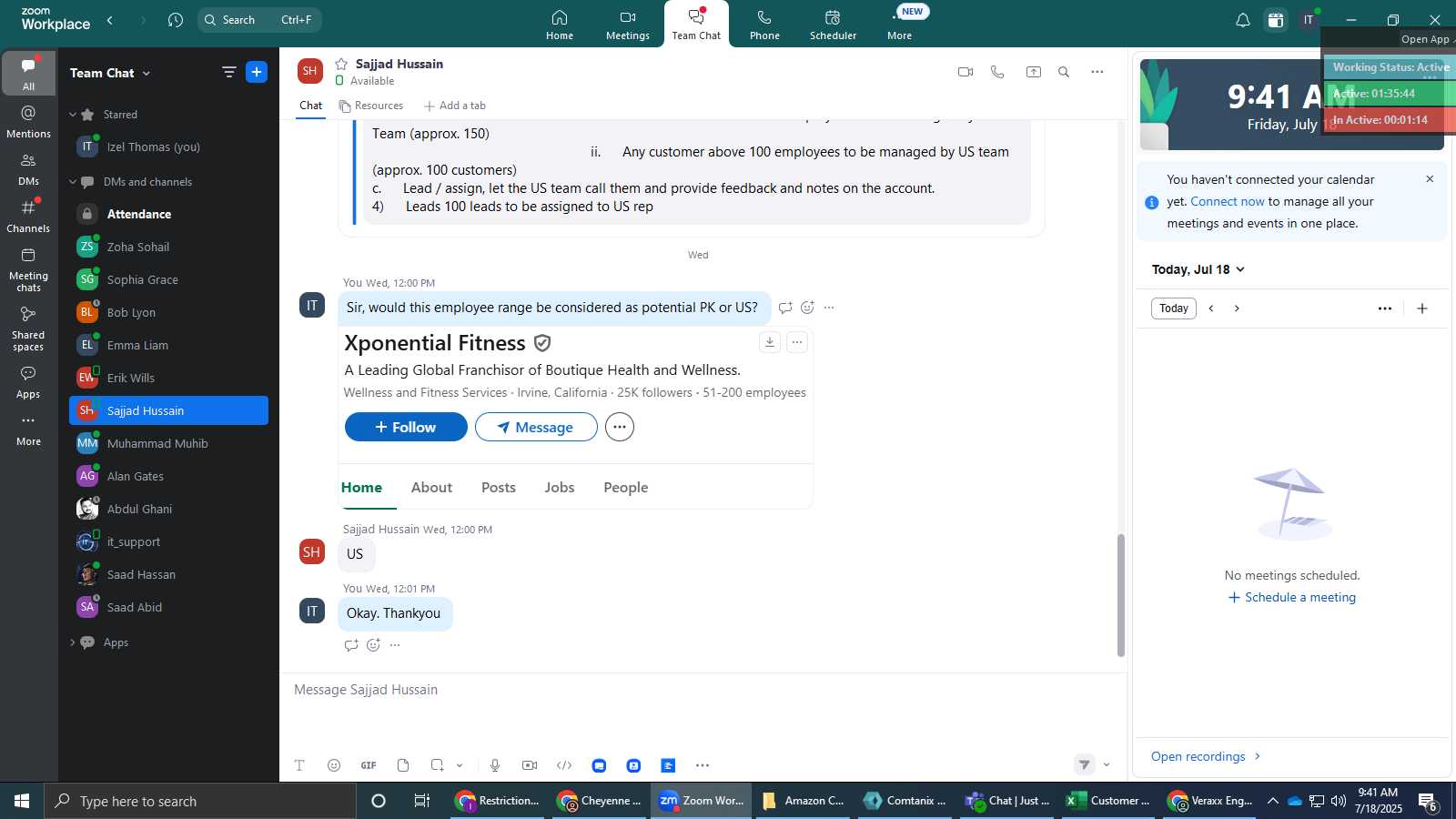Open the Home tab in top navigation
The image size is (1456, 819).
click(x=560, y=25)
